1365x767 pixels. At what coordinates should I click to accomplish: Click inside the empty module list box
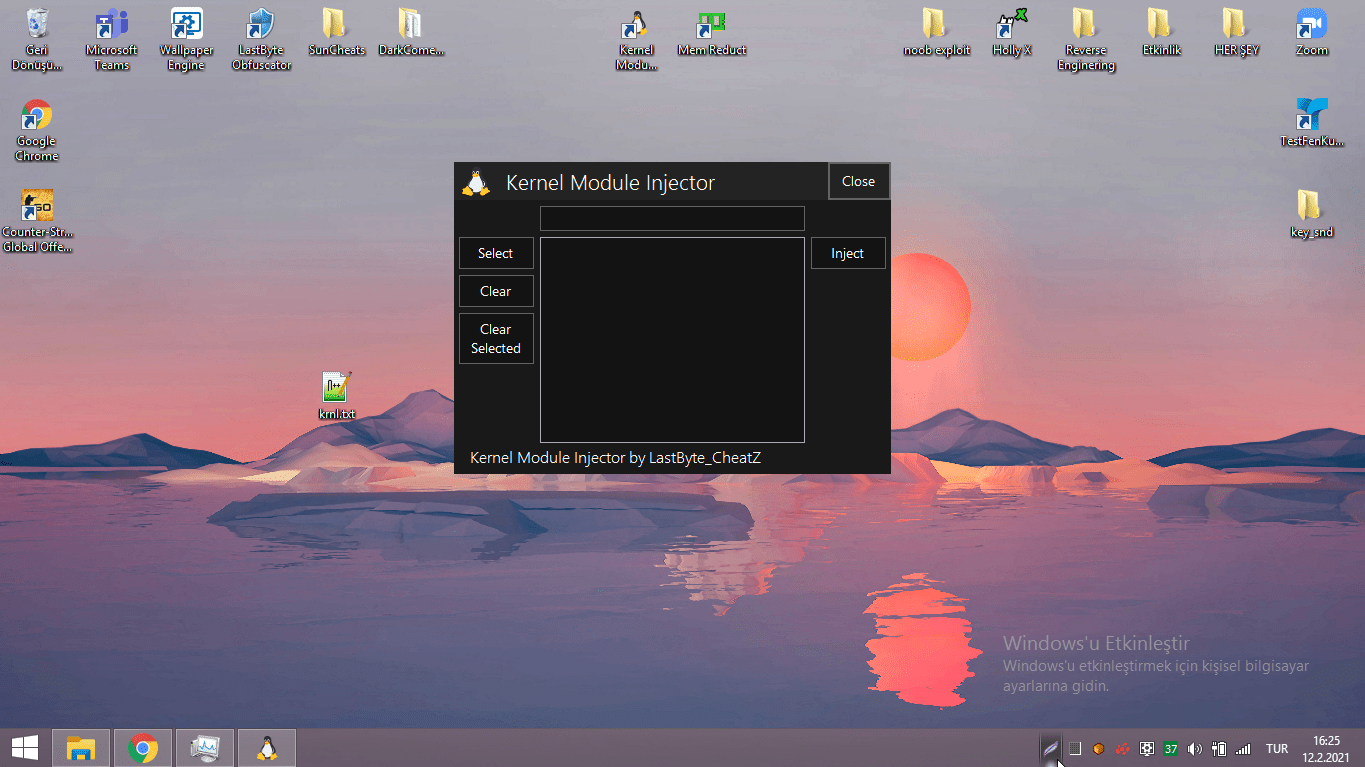(672, 339)
